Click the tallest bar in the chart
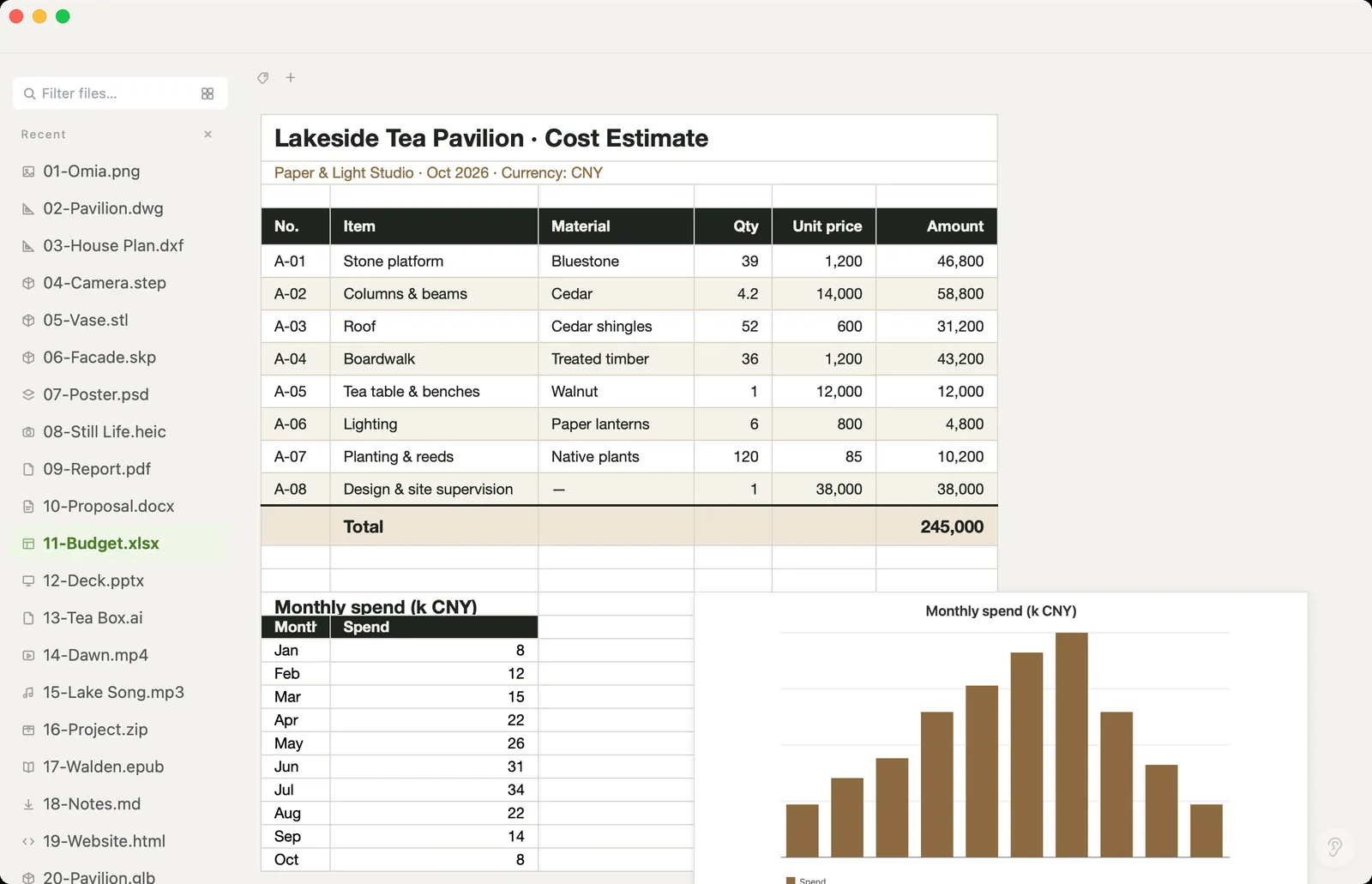The height and width of the screenshot is (884, 1372). [1071, 744]
